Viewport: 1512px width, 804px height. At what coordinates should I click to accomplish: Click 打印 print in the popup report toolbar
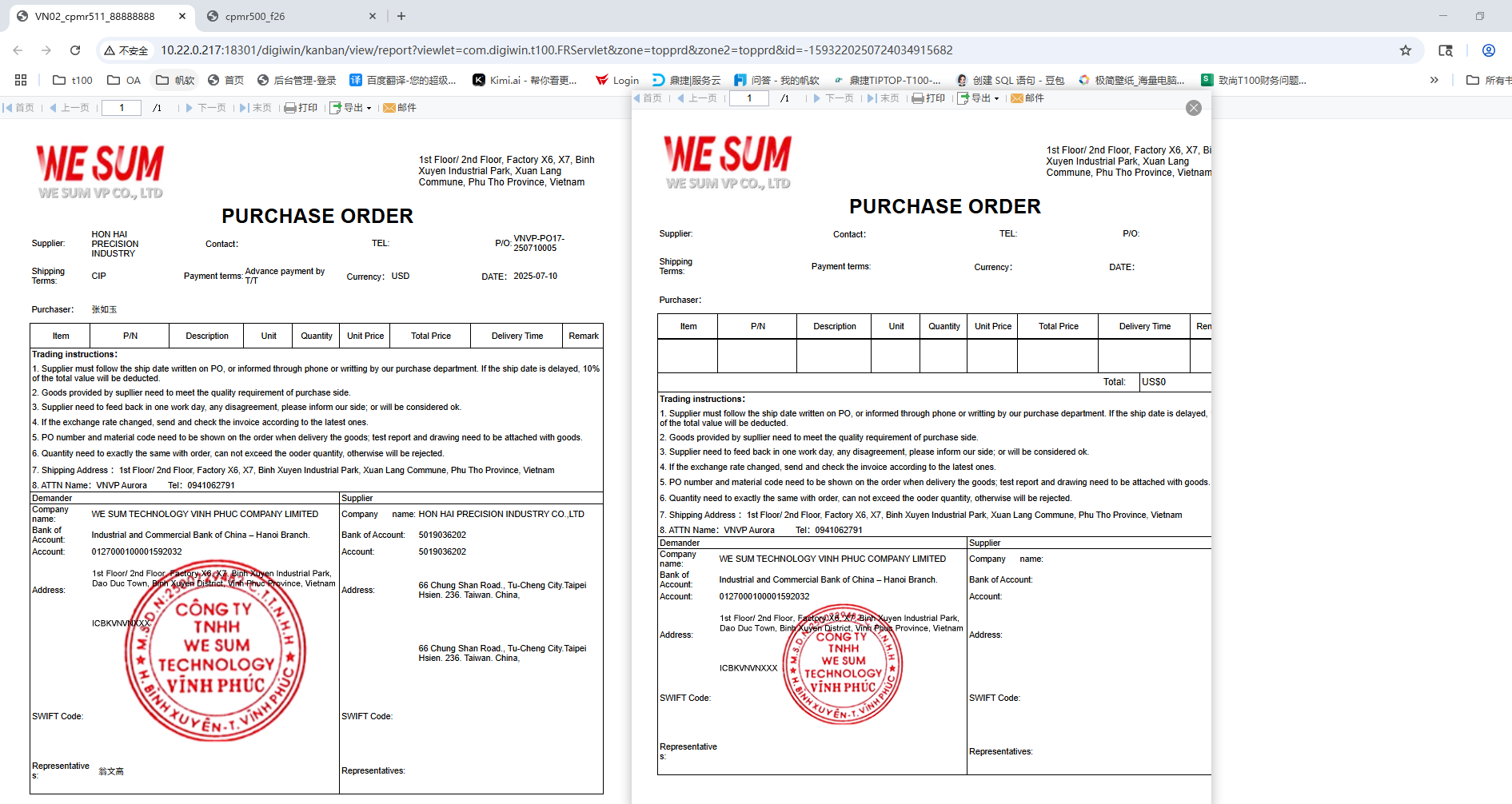pyautogui.click(x=929, y=98)
